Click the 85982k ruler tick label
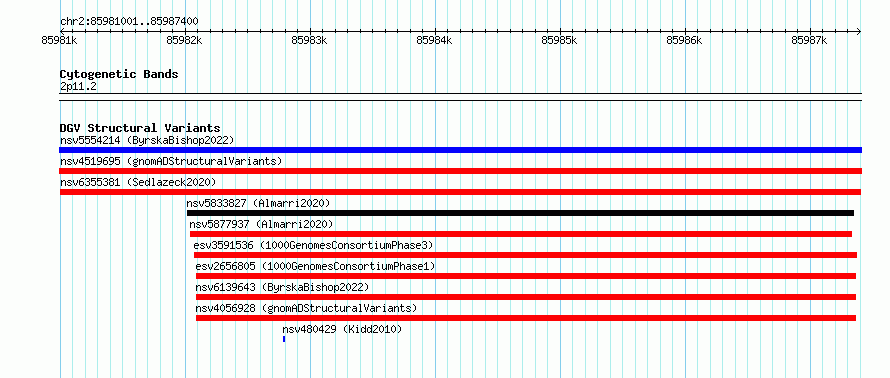This screenshot has height=378, width=890. (184, 40)
